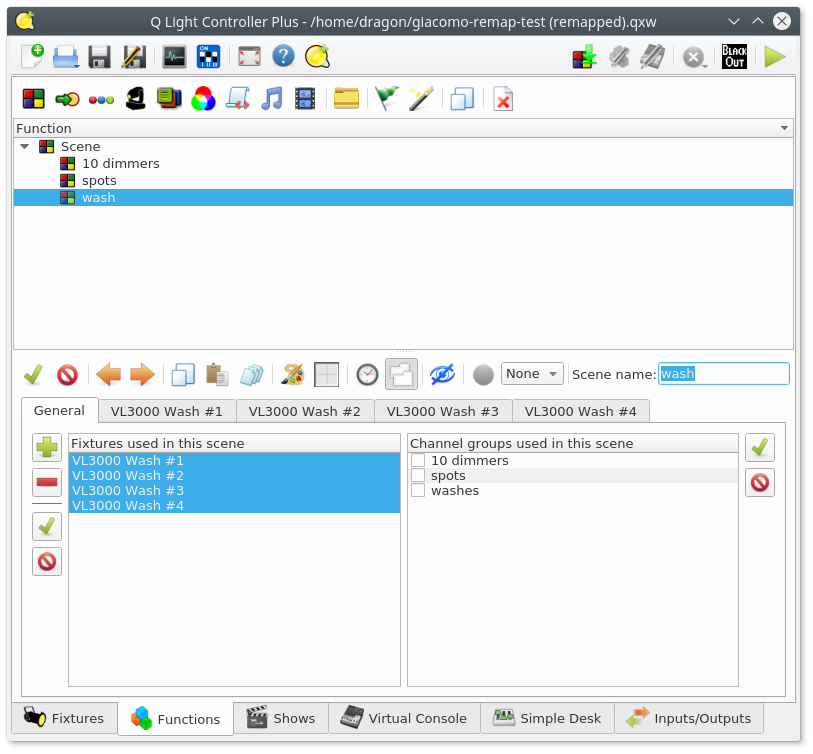Open the help index question mark
The width and height of the screenshot is (813, 754).
[x=283, y=56]
